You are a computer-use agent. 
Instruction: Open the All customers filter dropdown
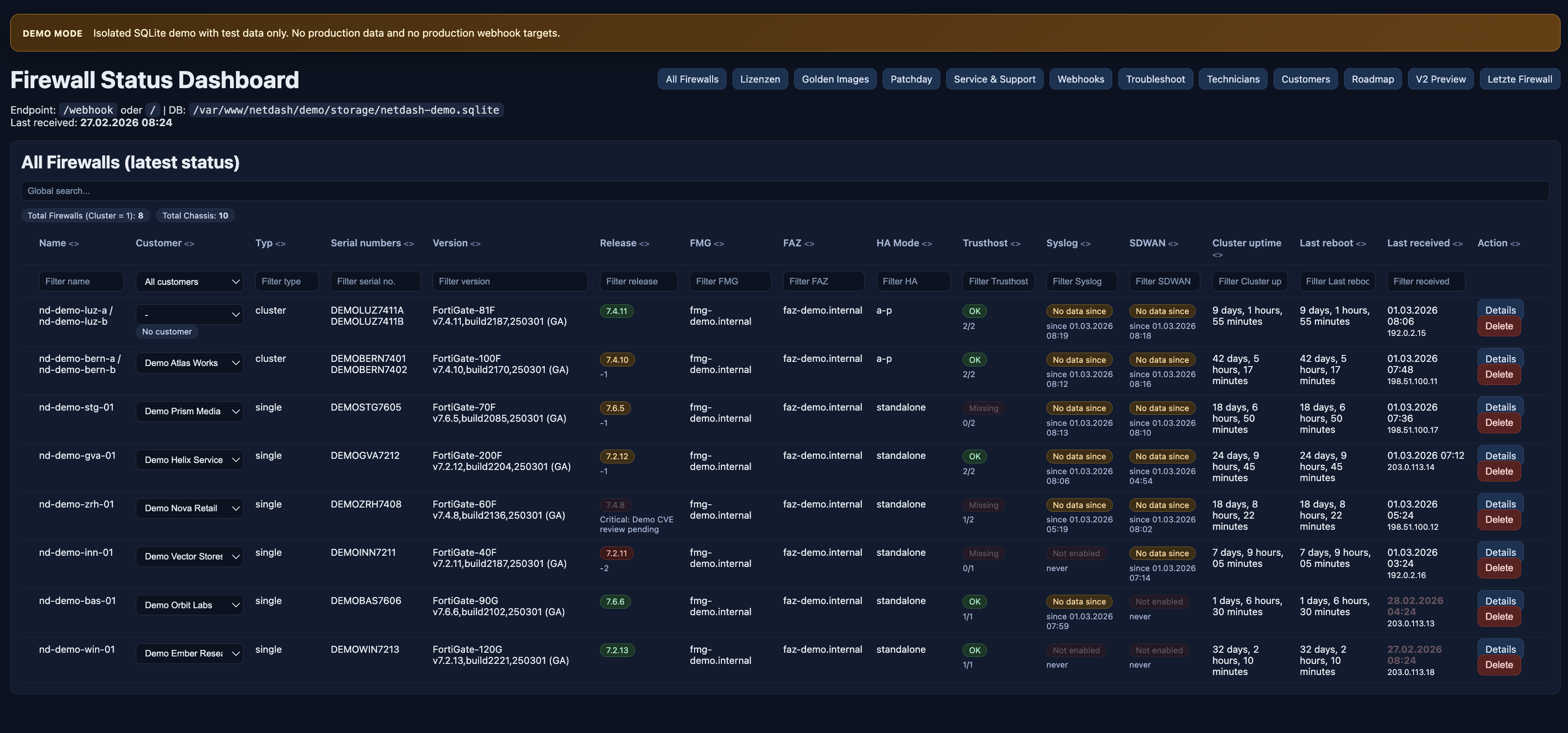189,282
